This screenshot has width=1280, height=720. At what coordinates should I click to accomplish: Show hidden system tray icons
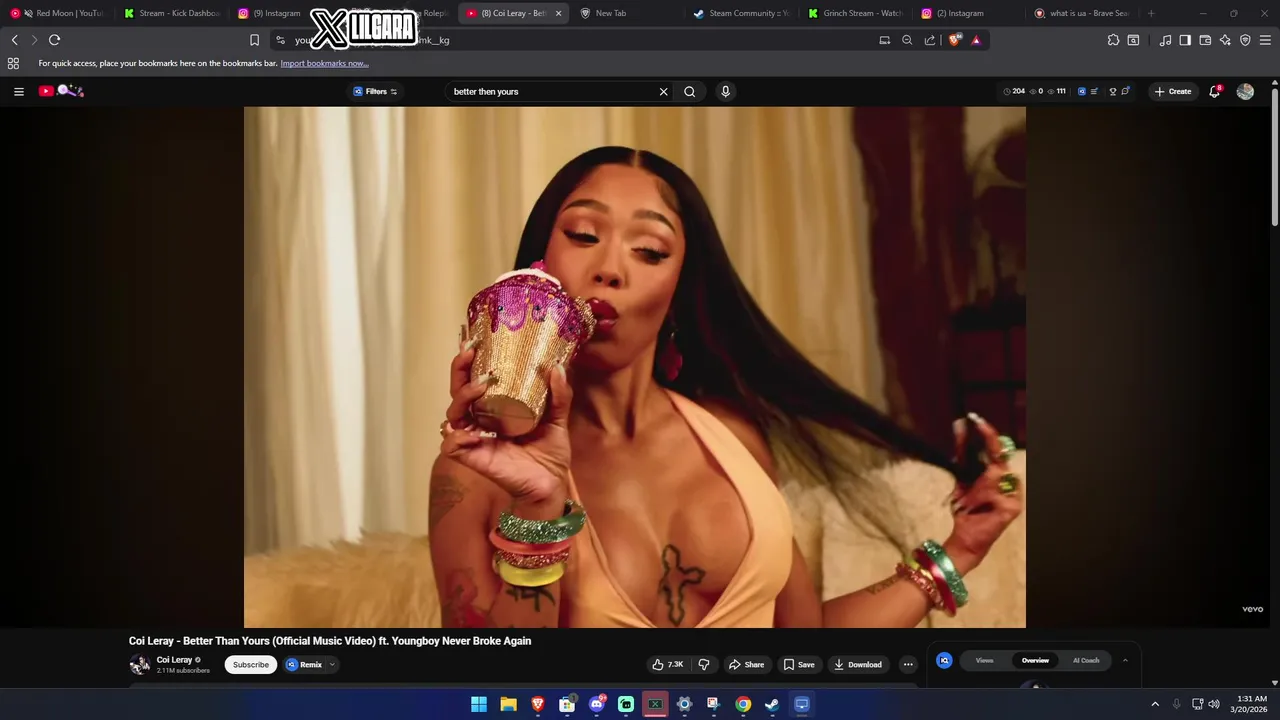coord(1155,704)
